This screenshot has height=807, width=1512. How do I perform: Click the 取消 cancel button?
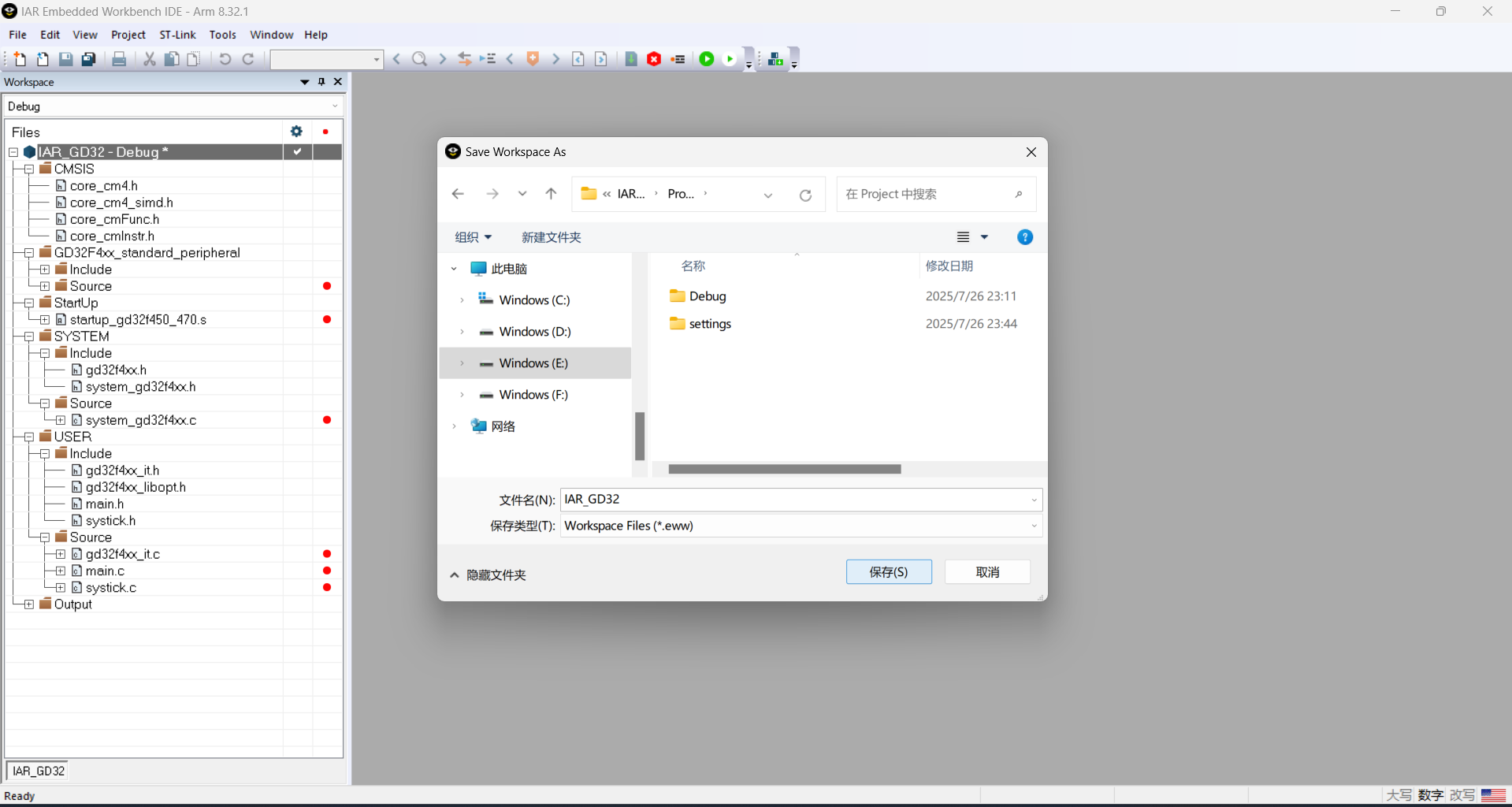point(987,572)
